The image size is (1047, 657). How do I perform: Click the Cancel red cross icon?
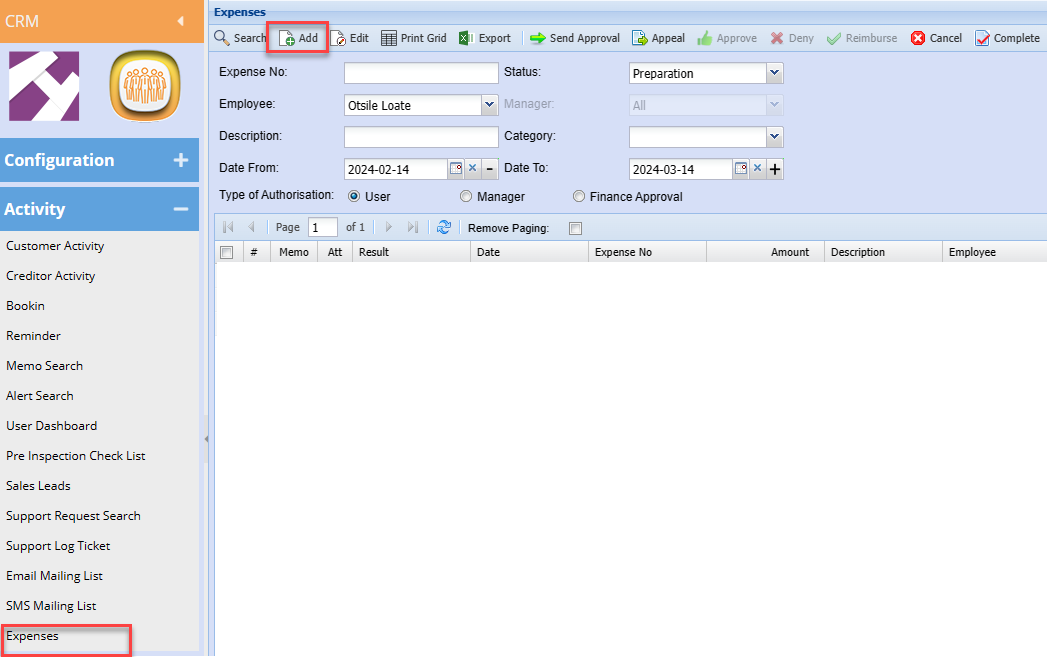click(918, 38)
